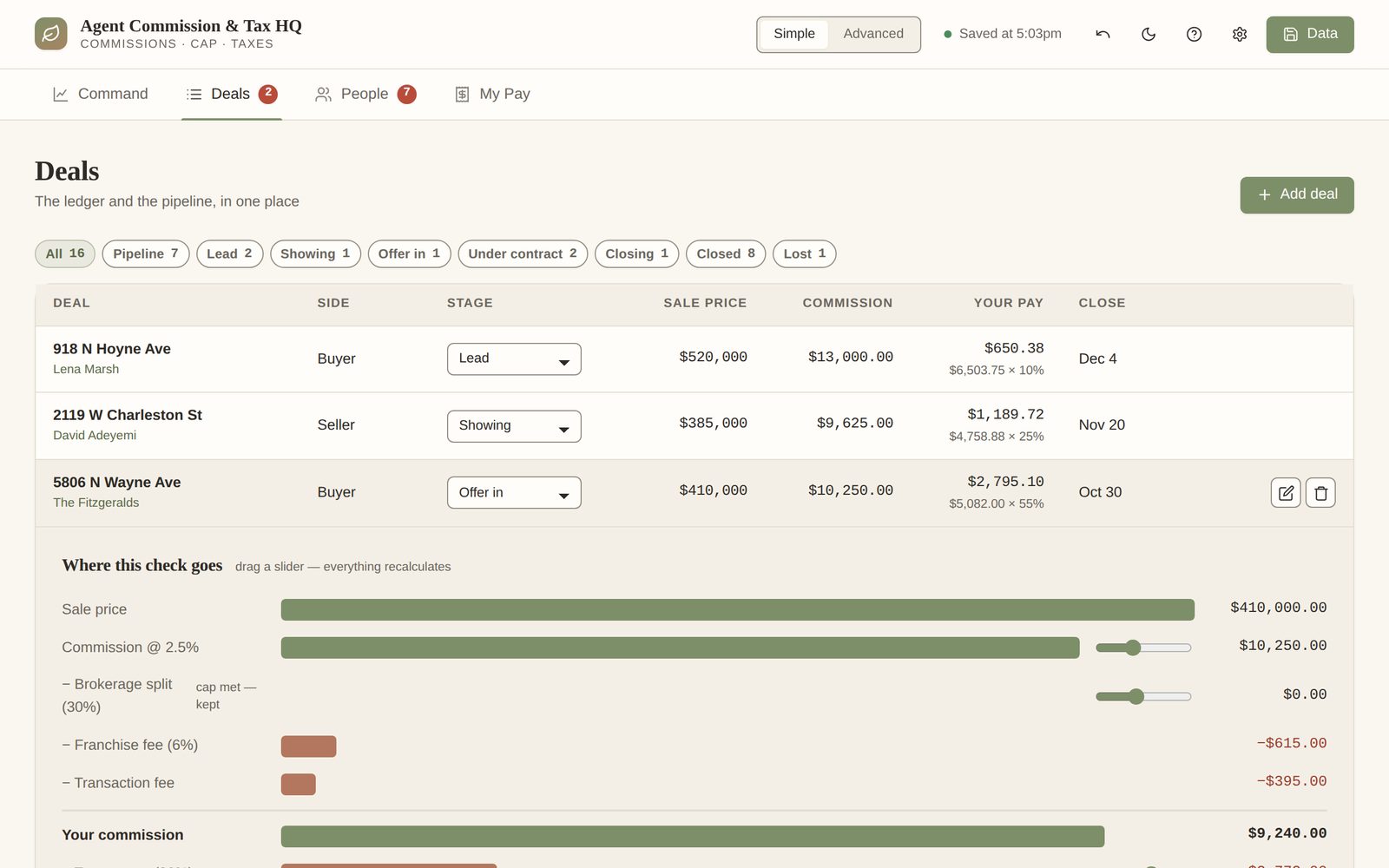Image resolution: width=1389 pixels, height=868 pixels.
Task: Filter deals by Under contract
Action: click(x=523, y=253)
